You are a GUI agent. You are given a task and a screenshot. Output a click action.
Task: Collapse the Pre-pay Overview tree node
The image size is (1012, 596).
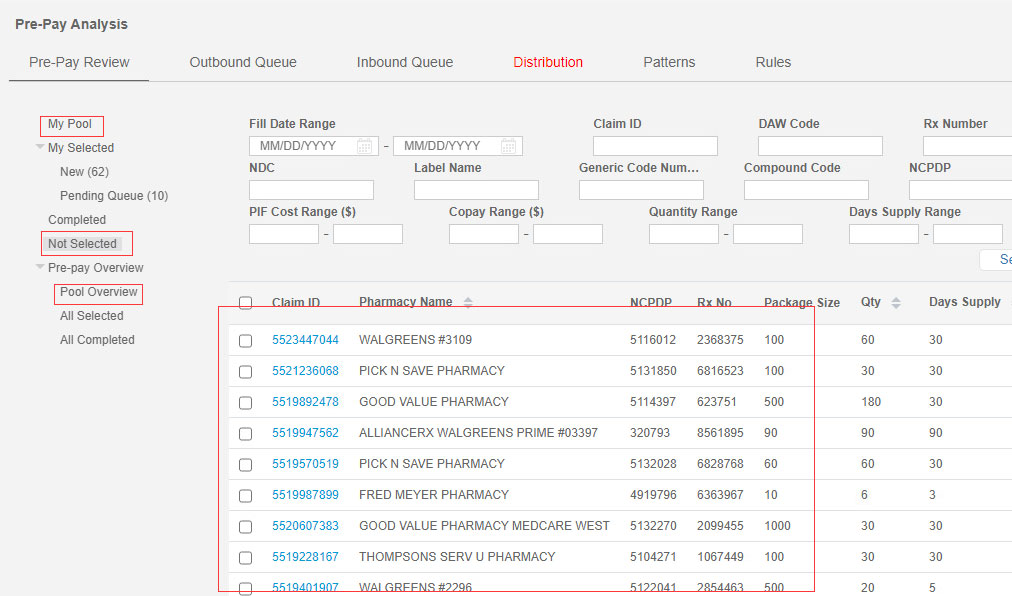[40, 267]
